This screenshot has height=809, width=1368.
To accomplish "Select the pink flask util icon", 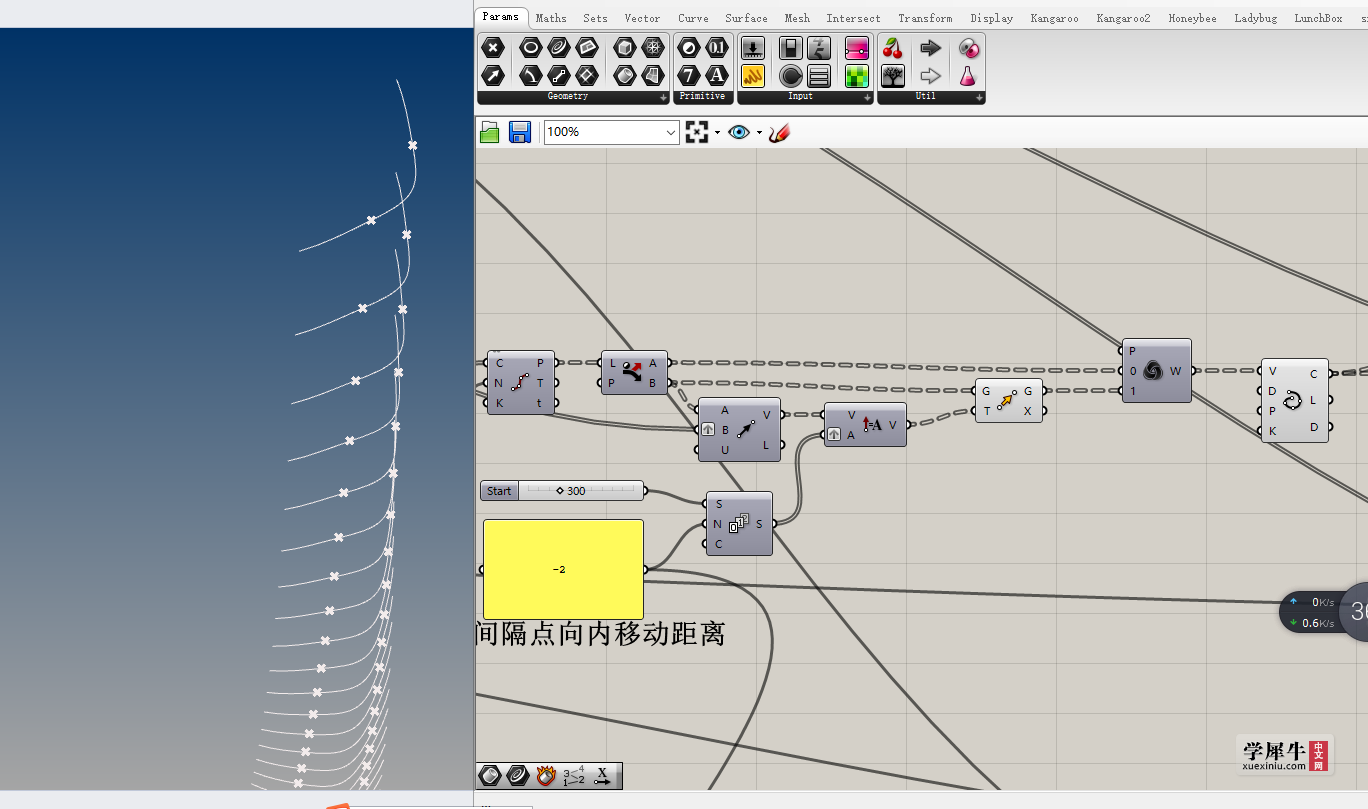I will pos(968,75).
